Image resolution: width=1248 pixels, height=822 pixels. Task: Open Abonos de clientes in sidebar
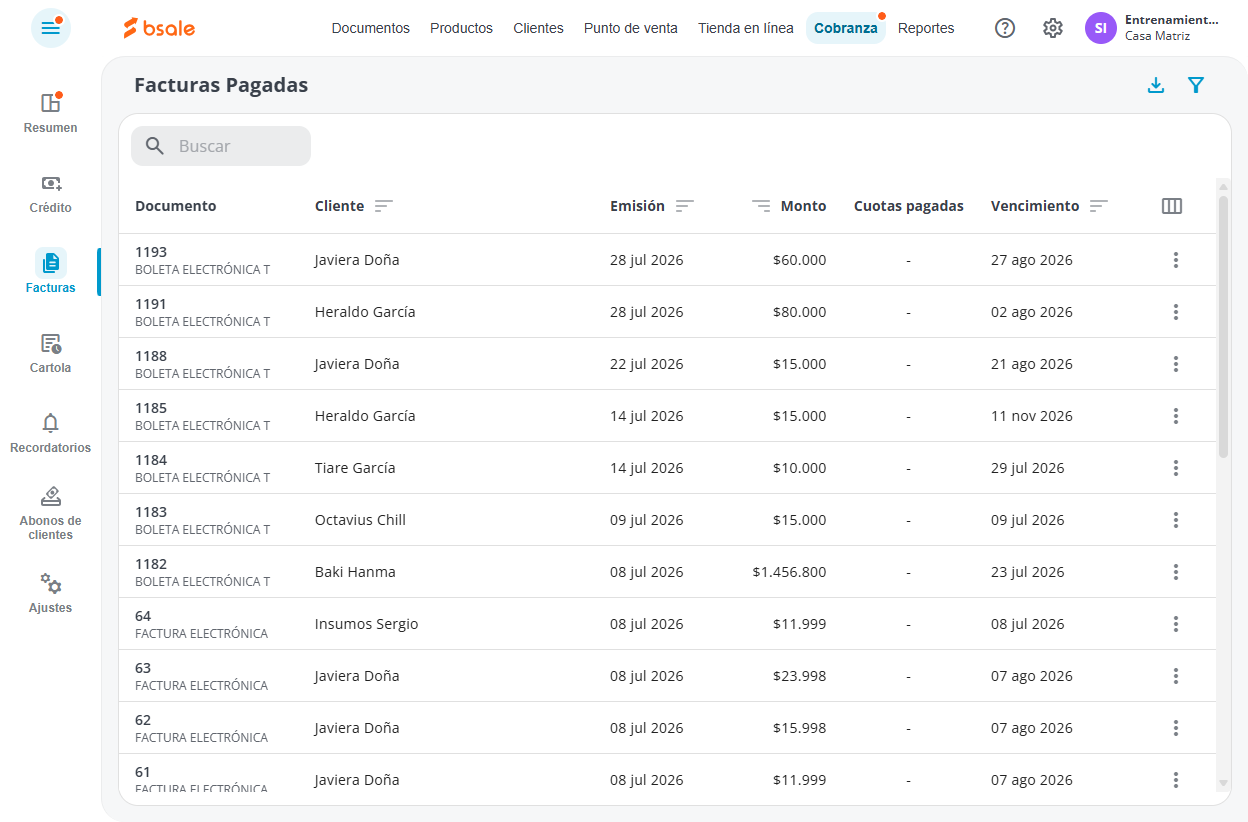click(51, 513)
